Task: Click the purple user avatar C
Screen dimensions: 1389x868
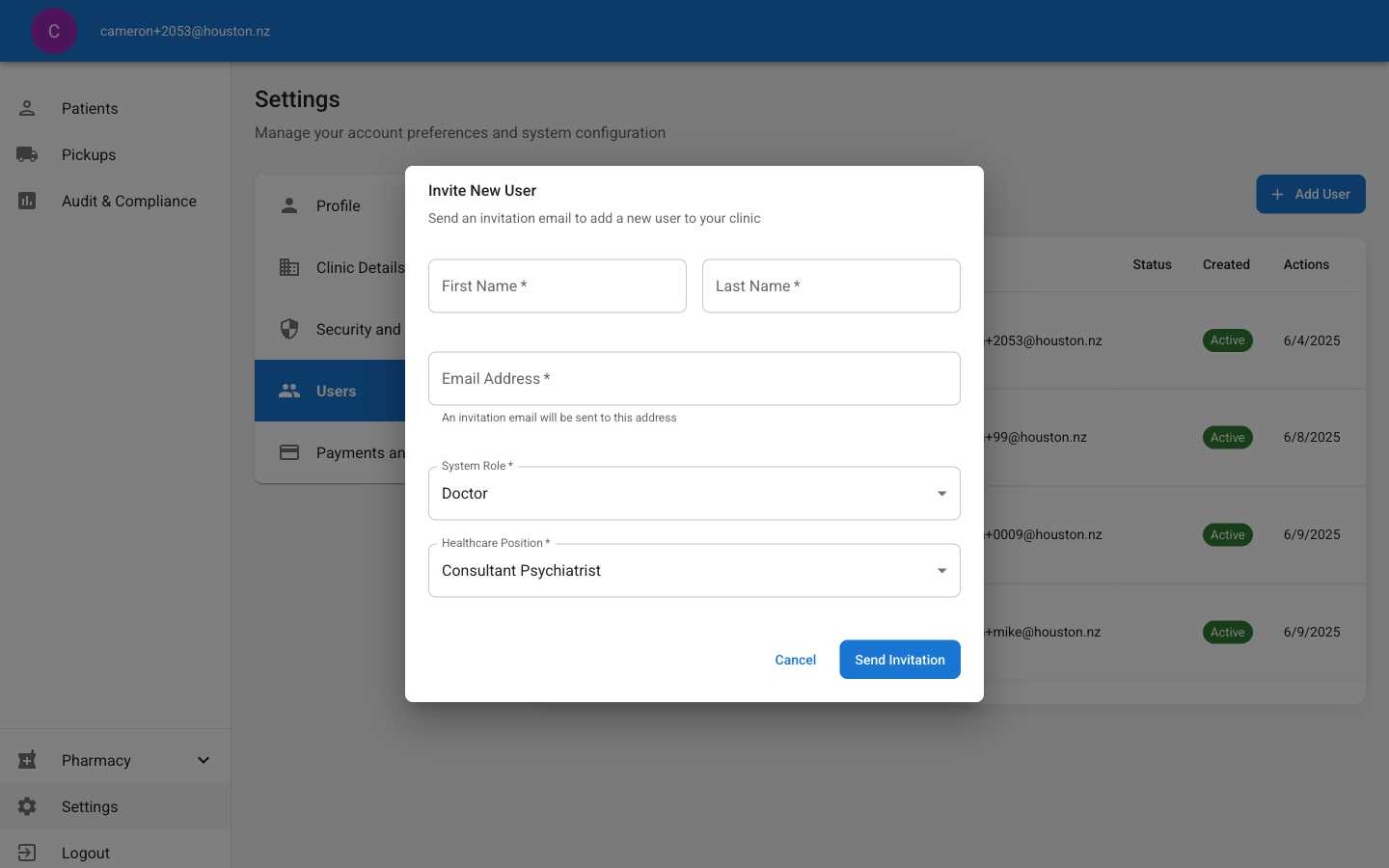Action: [54, 31]
